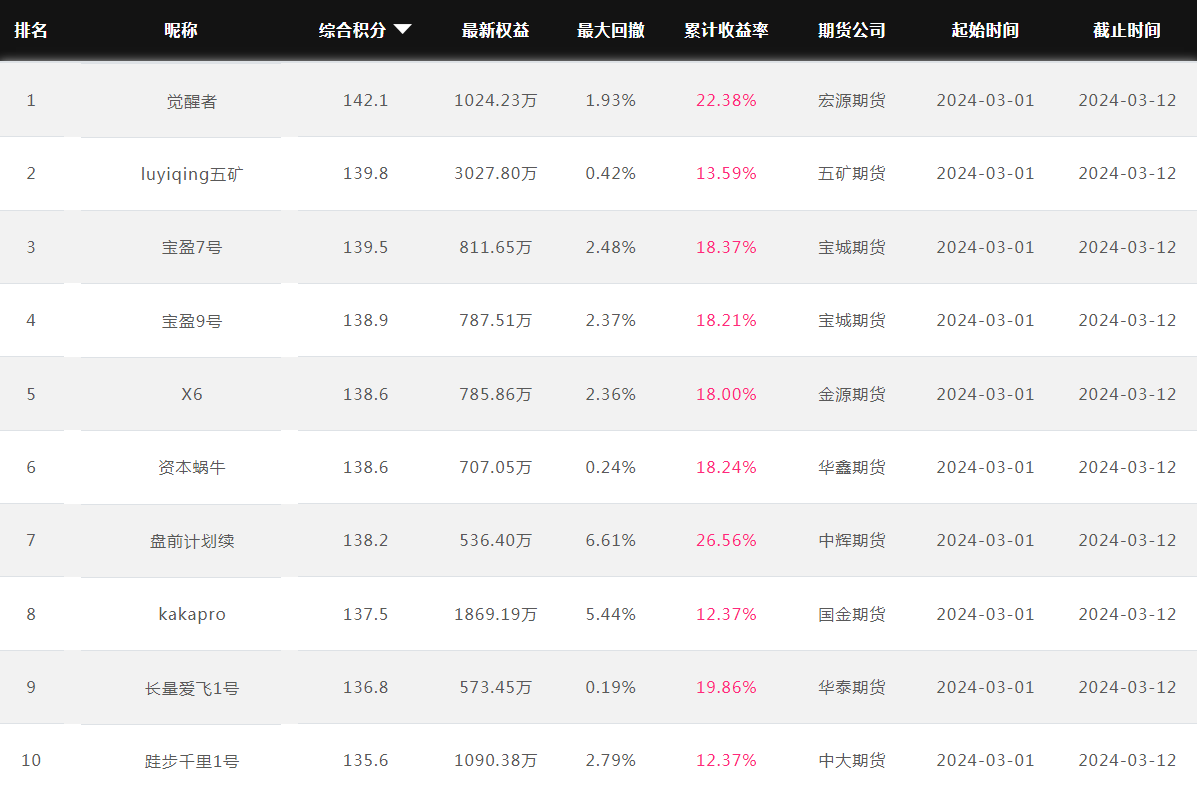Screen dimensions: 1197x794
Task: Click the sort arrow beside 综合积分
Action: (402, 30)
